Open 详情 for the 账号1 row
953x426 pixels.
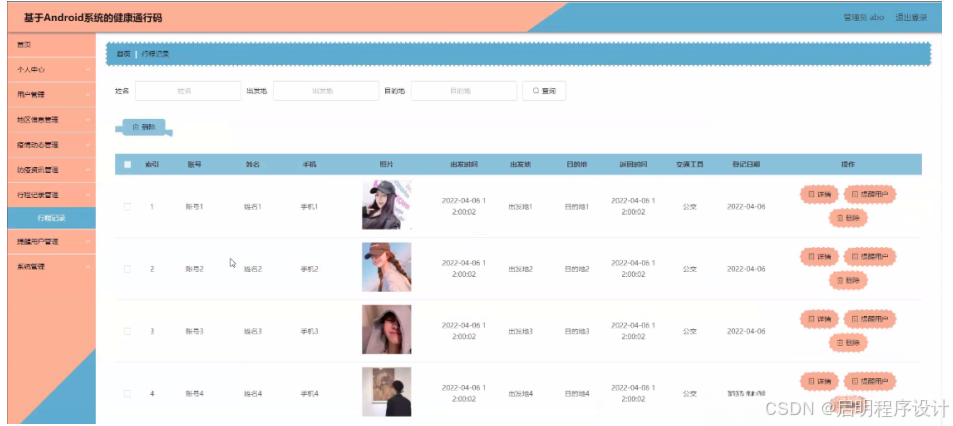point(819,194)
